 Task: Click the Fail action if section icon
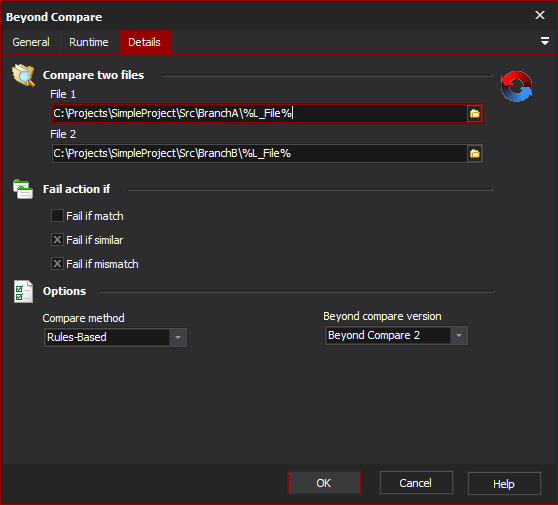point(23,189)
